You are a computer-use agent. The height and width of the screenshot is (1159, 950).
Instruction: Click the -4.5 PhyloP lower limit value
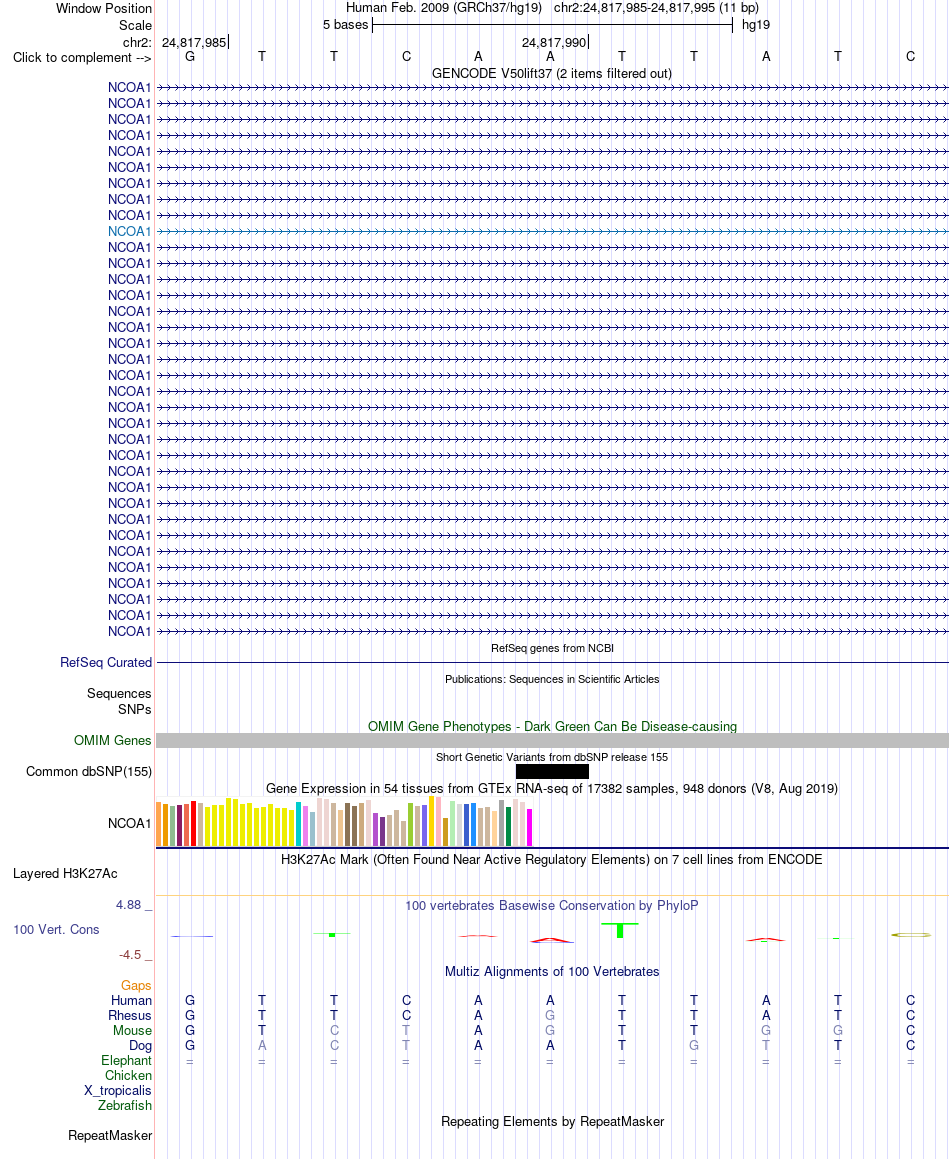tap(130, 955)
